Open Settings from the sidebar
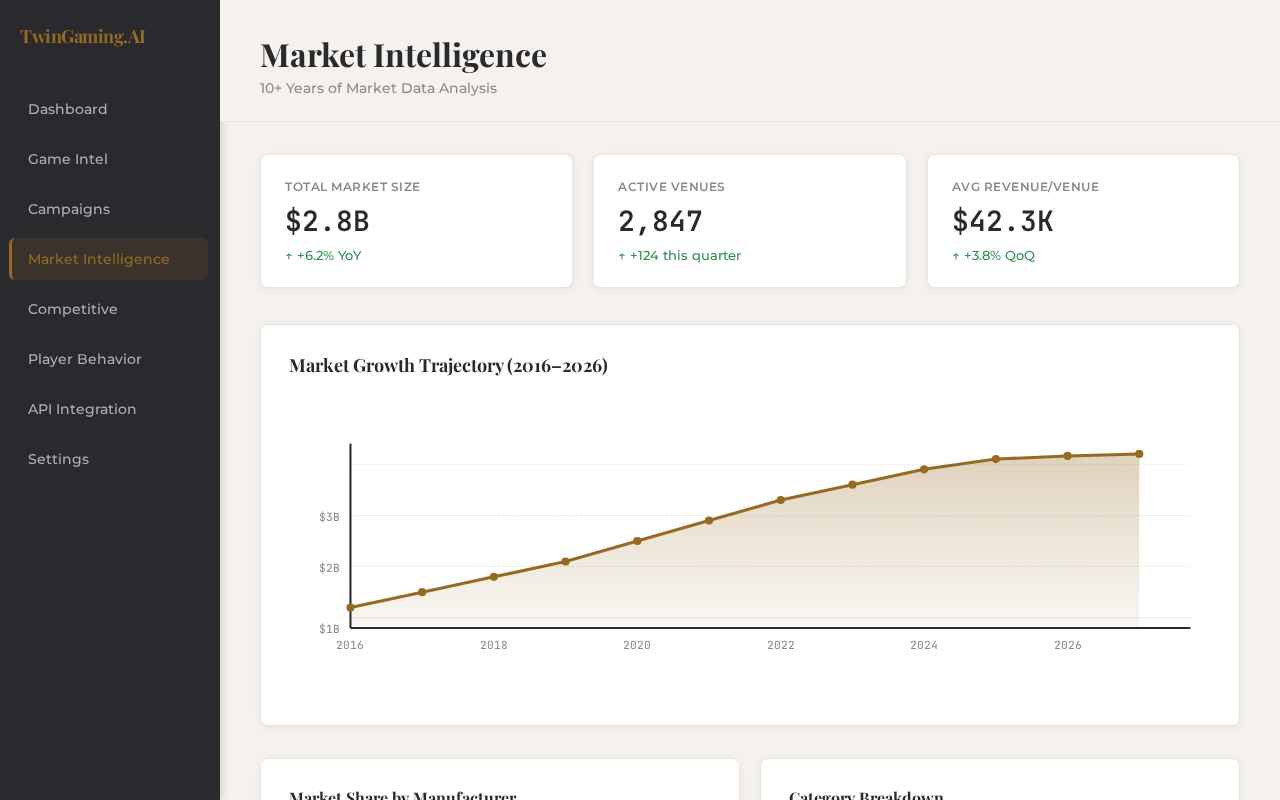Viewport: 1280px width, 800px height. (58, 458)
